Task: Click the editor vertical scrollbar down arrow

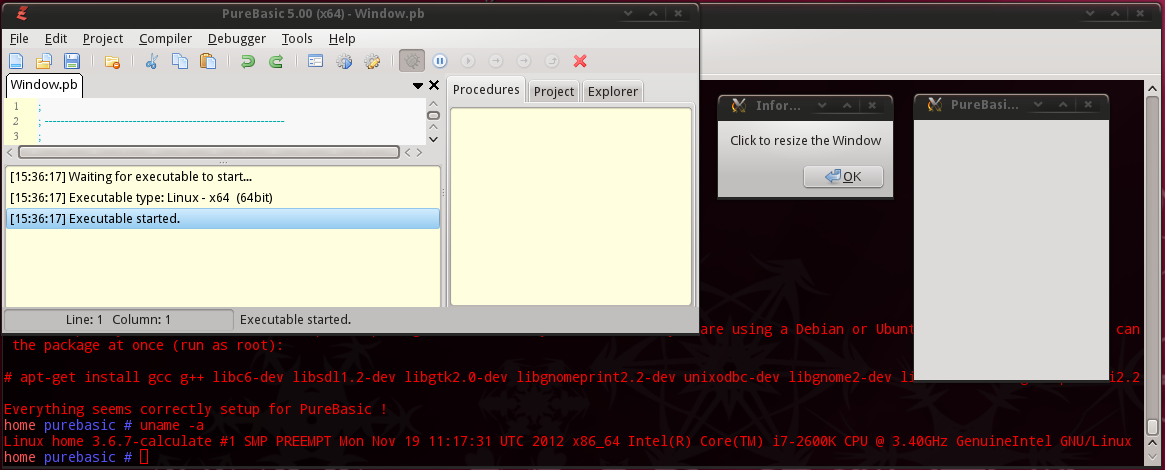Action: click(x=434, y=139)
